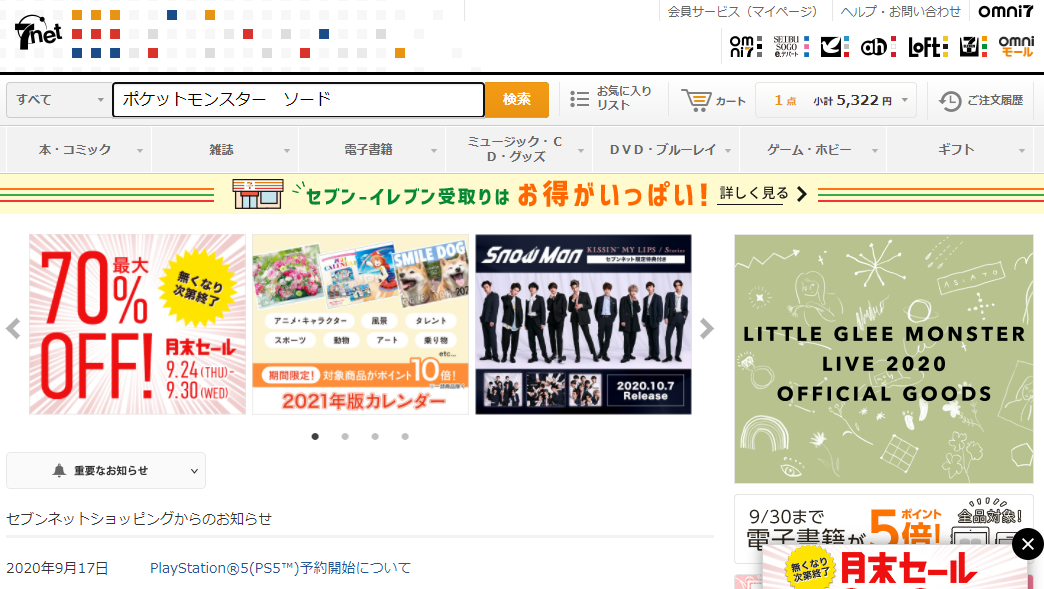1044x589 pixels.
Task: Click the Seven-Eleven store icon in banner
Action: pyautogui.click(x=258, y=194)
